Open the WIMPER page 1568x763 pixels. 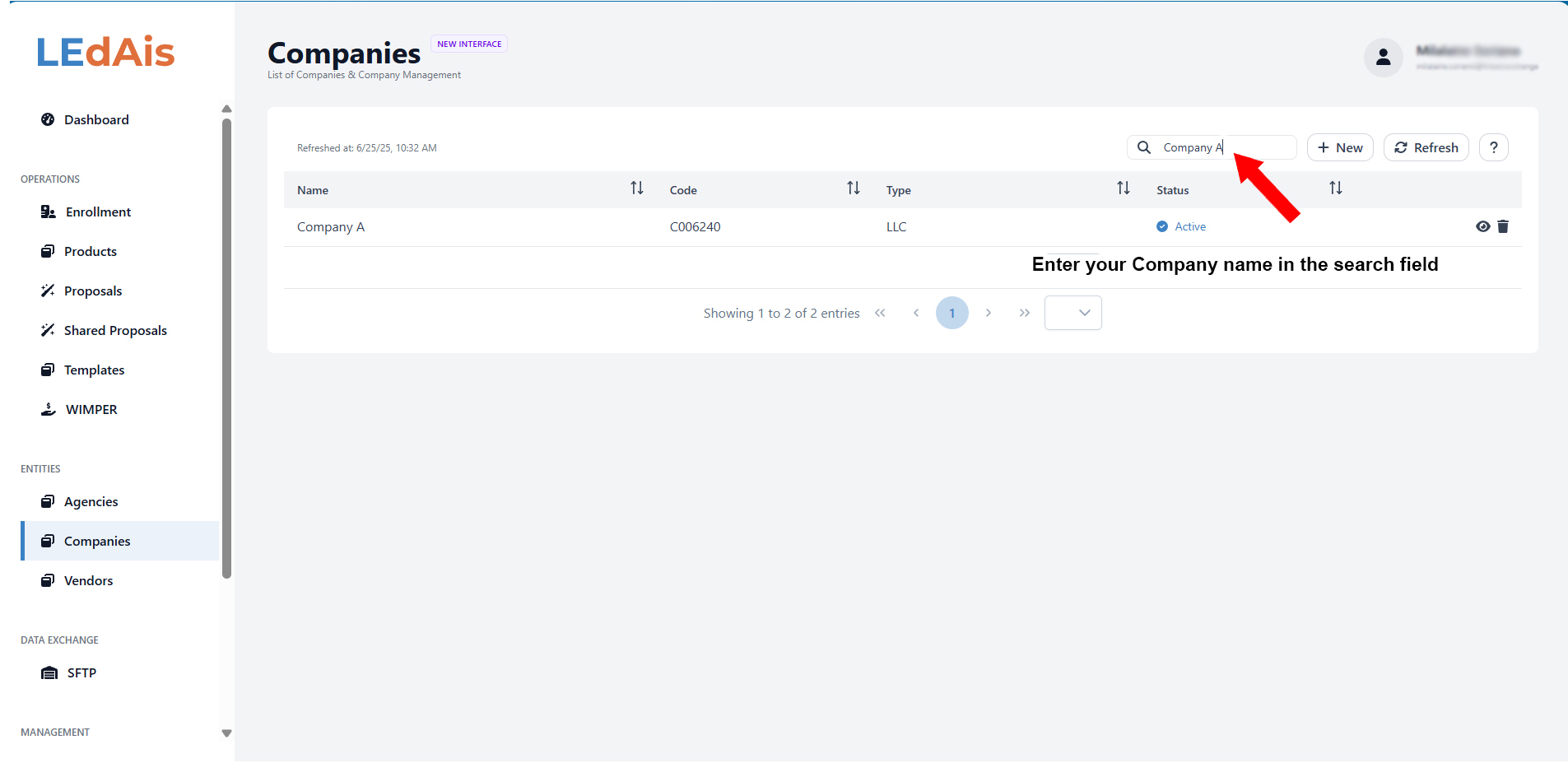click(91, 409)
